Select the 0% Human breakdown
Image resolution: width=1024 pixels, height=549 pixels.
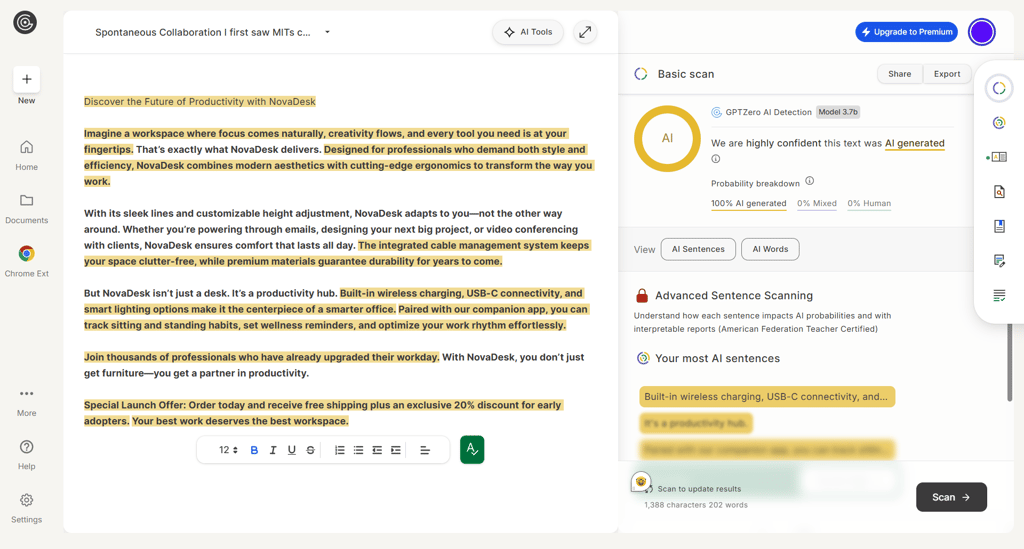pos(869,204)
